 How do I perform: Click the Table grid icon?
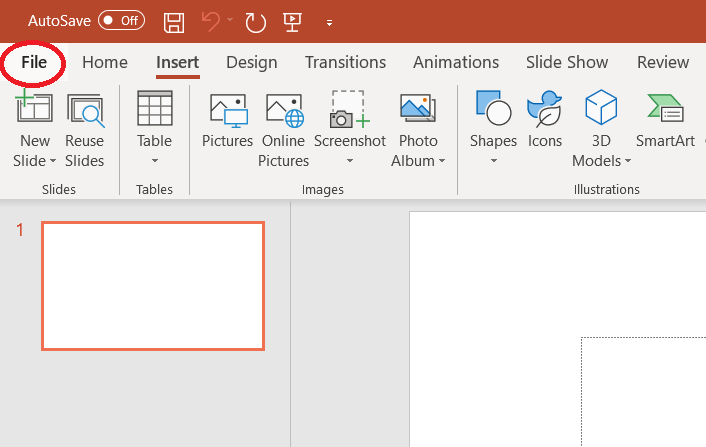click(x=154, y=108)
